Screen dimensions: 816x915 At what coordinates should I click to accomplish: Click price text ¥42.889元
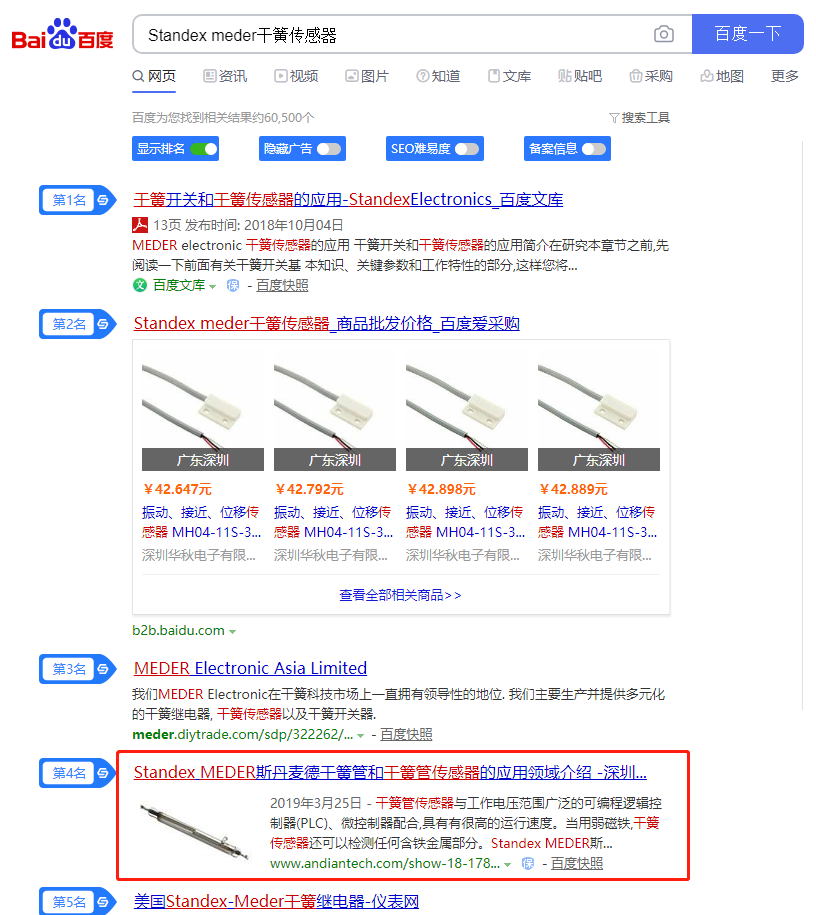point(573,489)
